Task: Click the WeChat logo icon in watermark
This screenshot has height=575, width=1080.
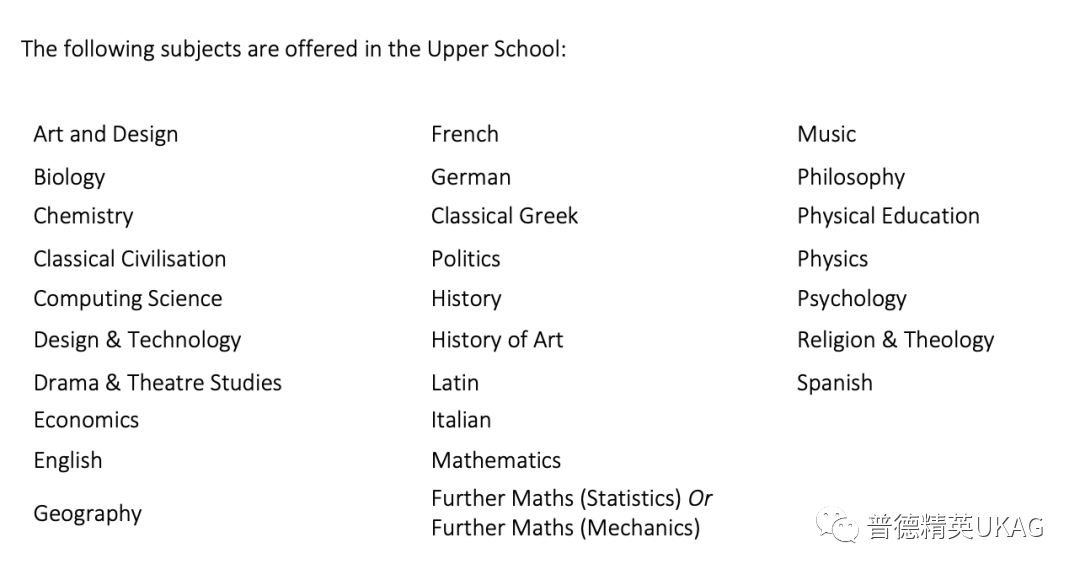Action: coord(837,525)
